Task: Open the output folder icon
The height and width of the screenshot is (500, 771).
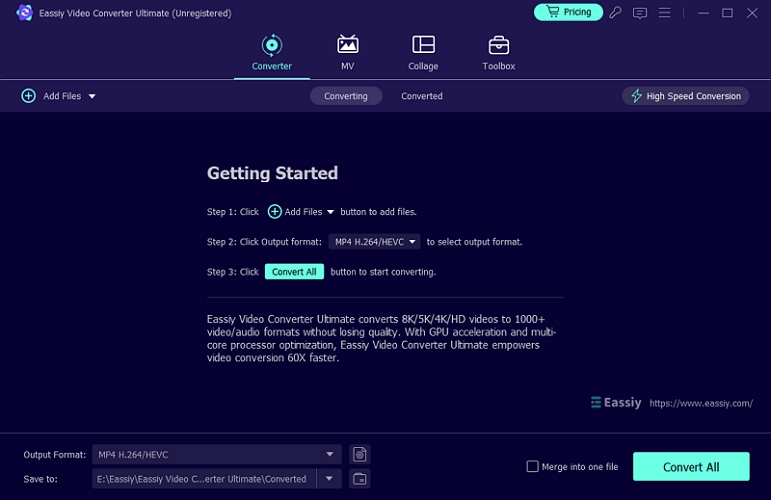Action: [359, 479]
